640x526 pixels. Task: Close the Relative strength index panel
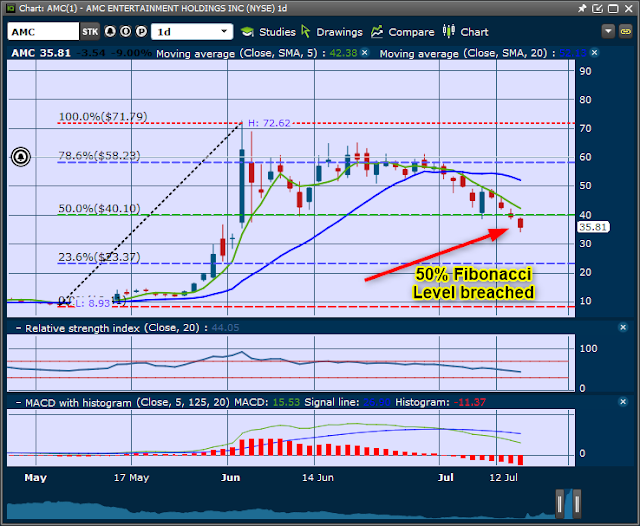point(623,327)
